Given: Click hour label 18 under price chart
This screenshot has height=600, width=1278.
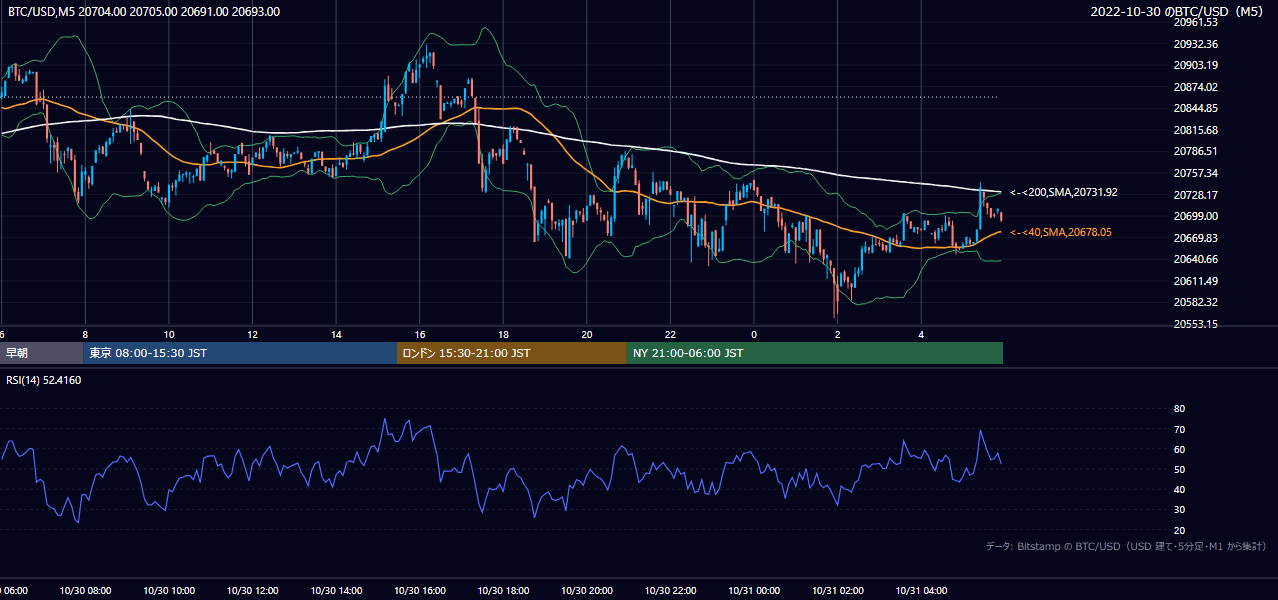Looking at the screenshot, I should pos(504,334).
